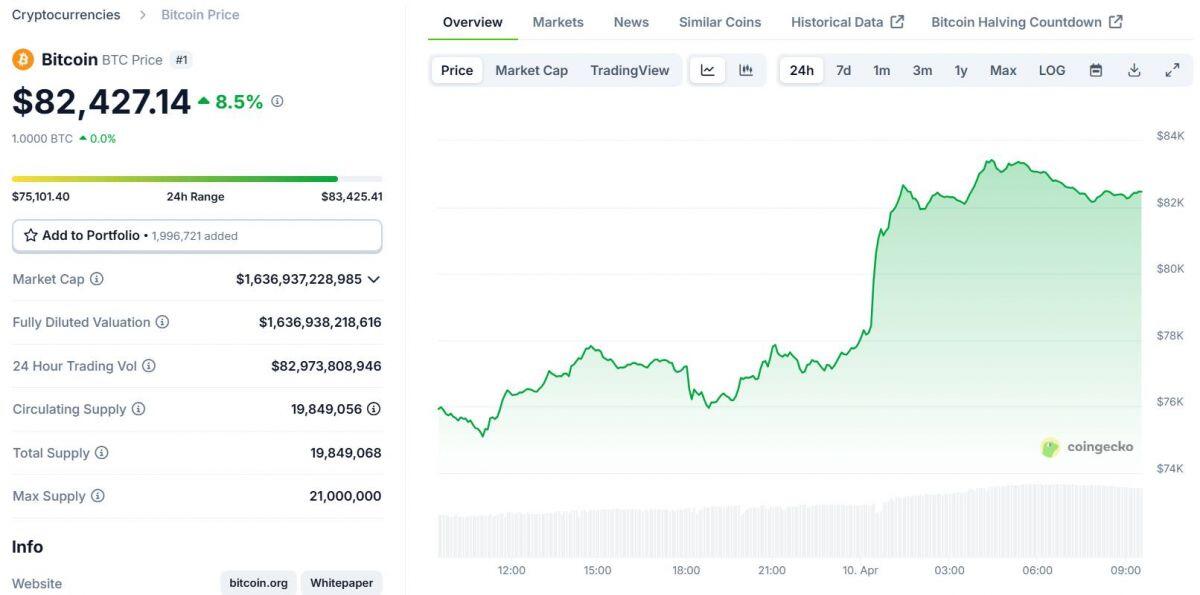Select 3m time range
The image size is (1200, 595).
coord(922,70)
